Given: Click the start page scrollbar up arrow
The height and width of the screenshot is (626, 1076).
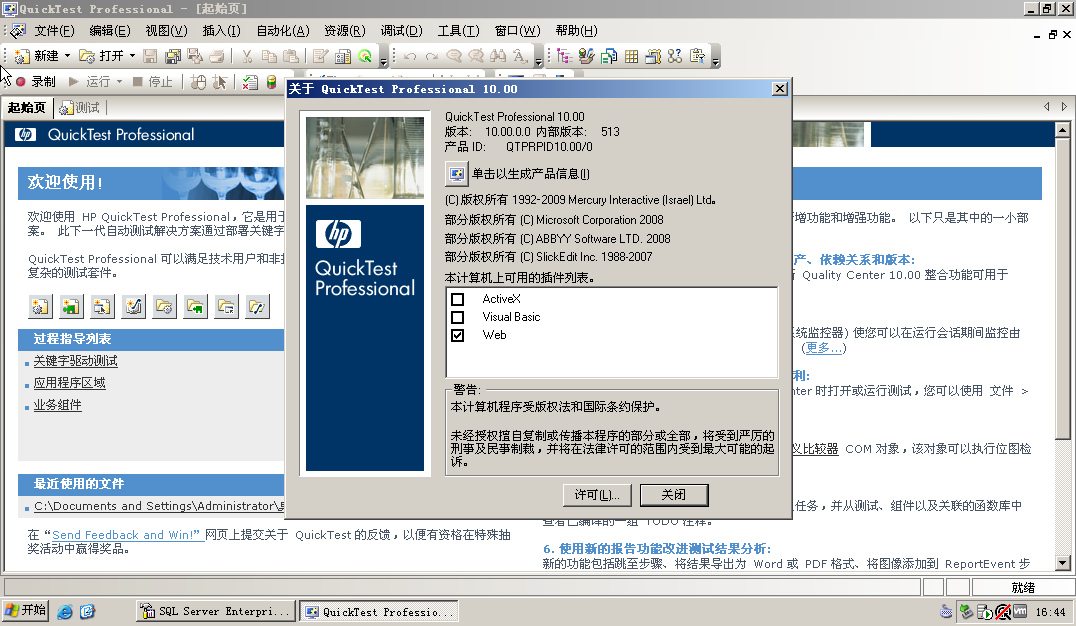Looking at the screenshot, I should click(1063, 130).
